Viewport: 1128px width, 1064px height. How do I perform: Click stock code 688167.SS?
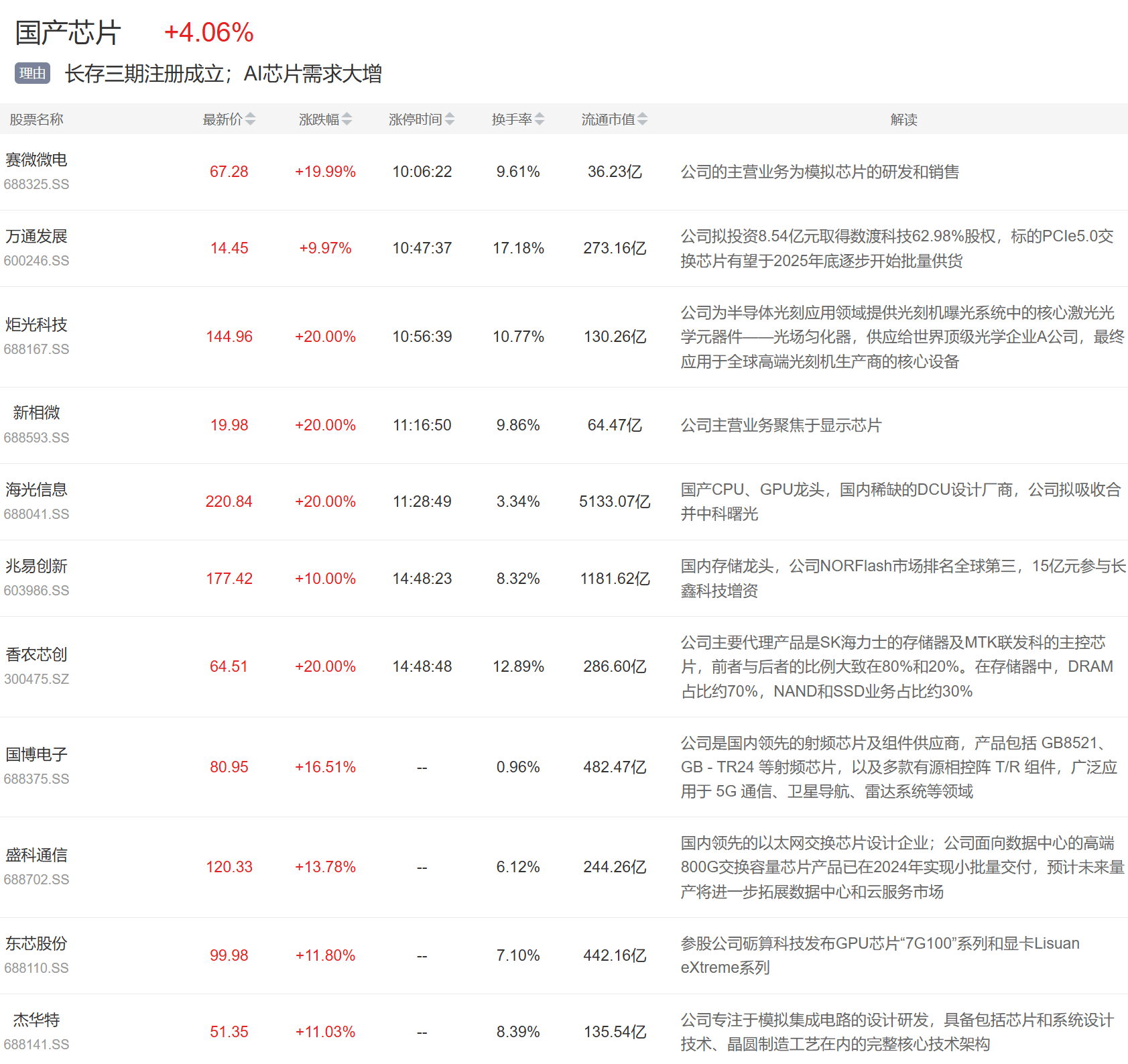click(36, 349)
